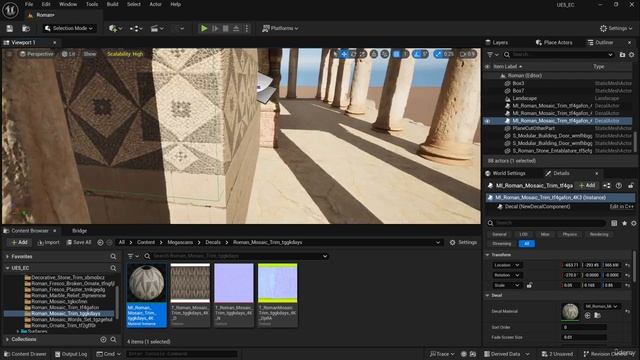Open the Actor menu
This screenshot has height=360, width=640.
pos(156,4)
